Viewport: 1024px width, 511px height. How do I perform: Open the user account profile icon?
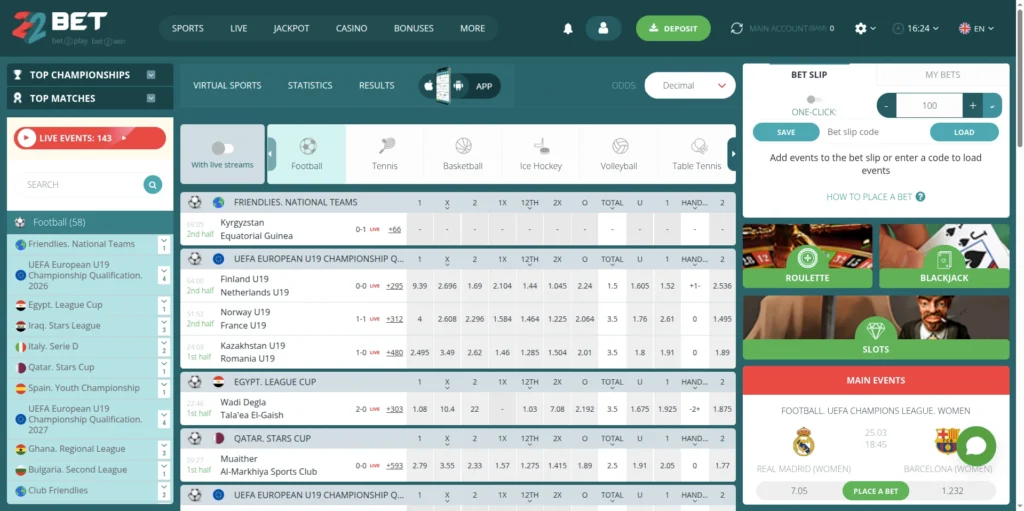603,29
